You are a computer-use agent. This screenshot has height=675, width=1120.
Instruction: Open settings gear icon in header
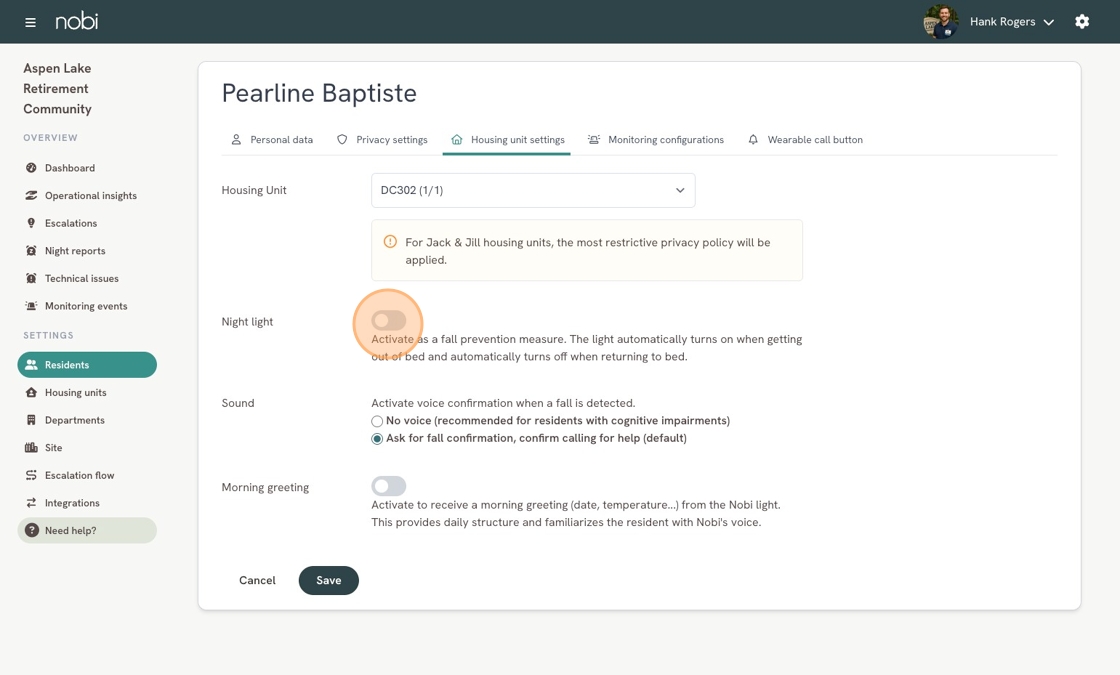coord(1082,21)
